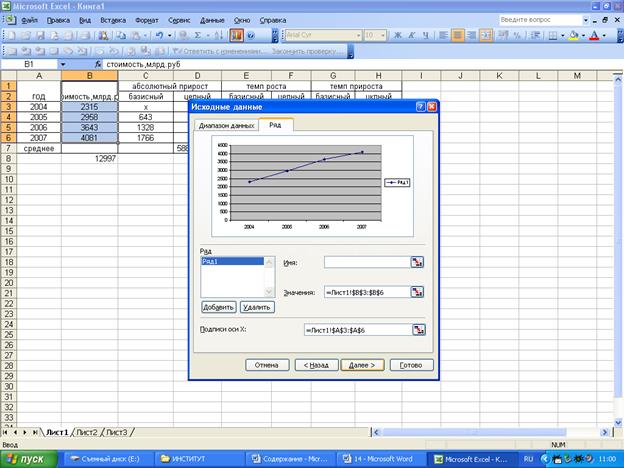
Task: Click the Chart Wizard icon in toolbar
Action: [x=235, y=35]
